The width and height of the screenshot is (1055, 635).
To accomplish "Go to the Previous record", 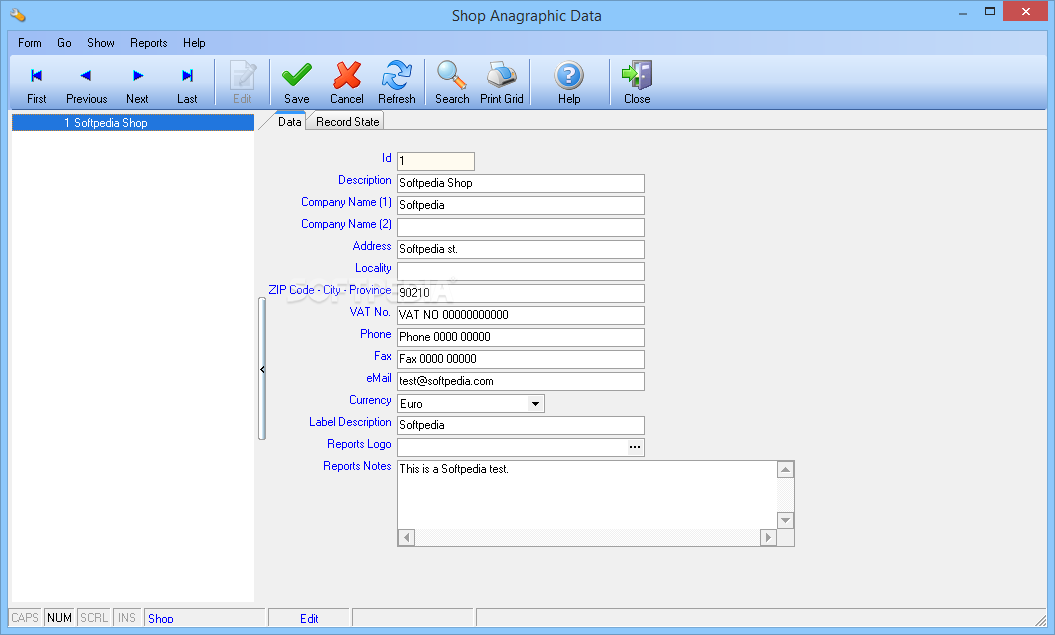I will (x=86, y=83).
